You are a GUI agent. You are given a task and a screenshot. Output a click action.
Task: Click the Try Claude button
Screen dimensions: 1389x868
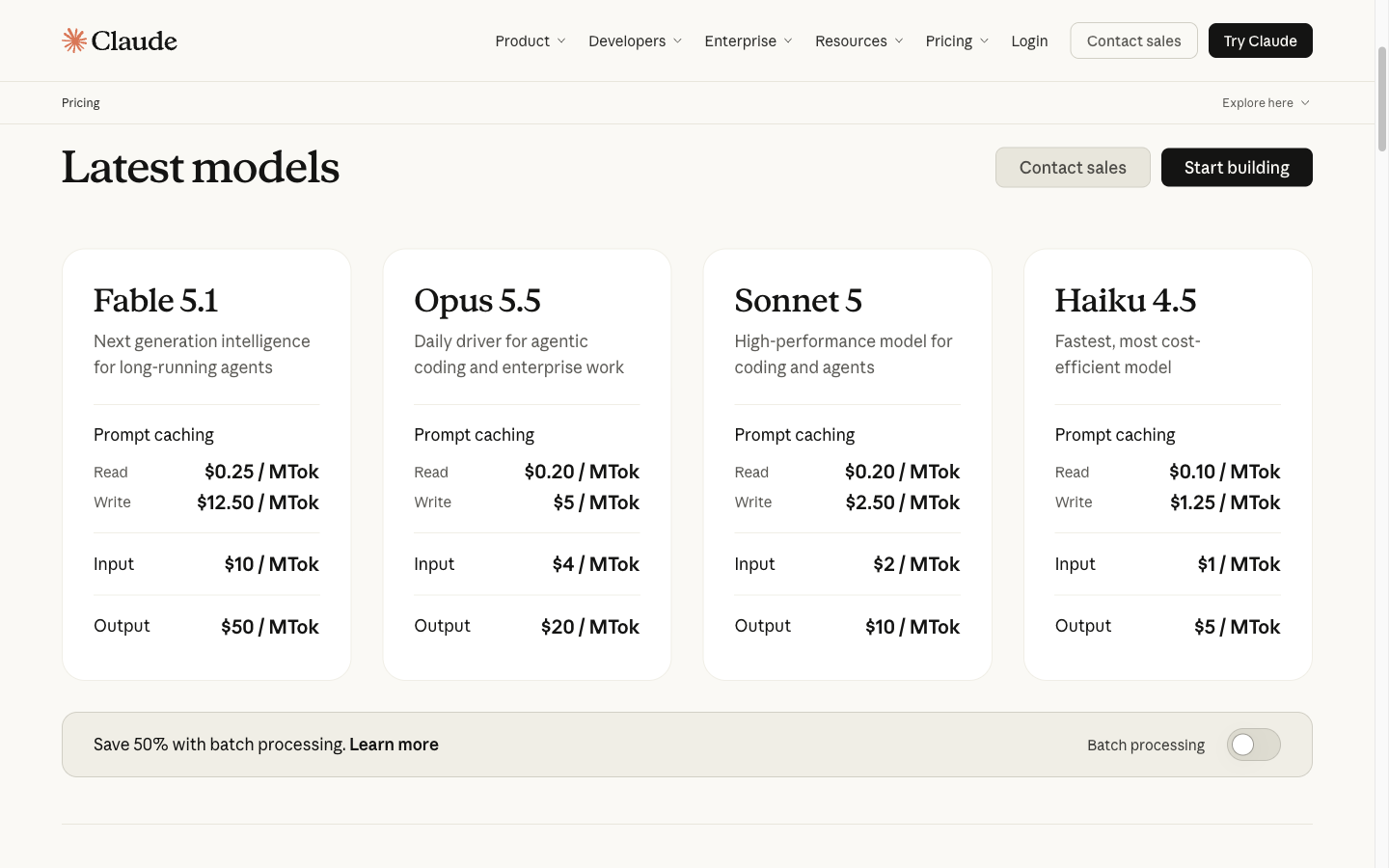[x=1260, y=41]
